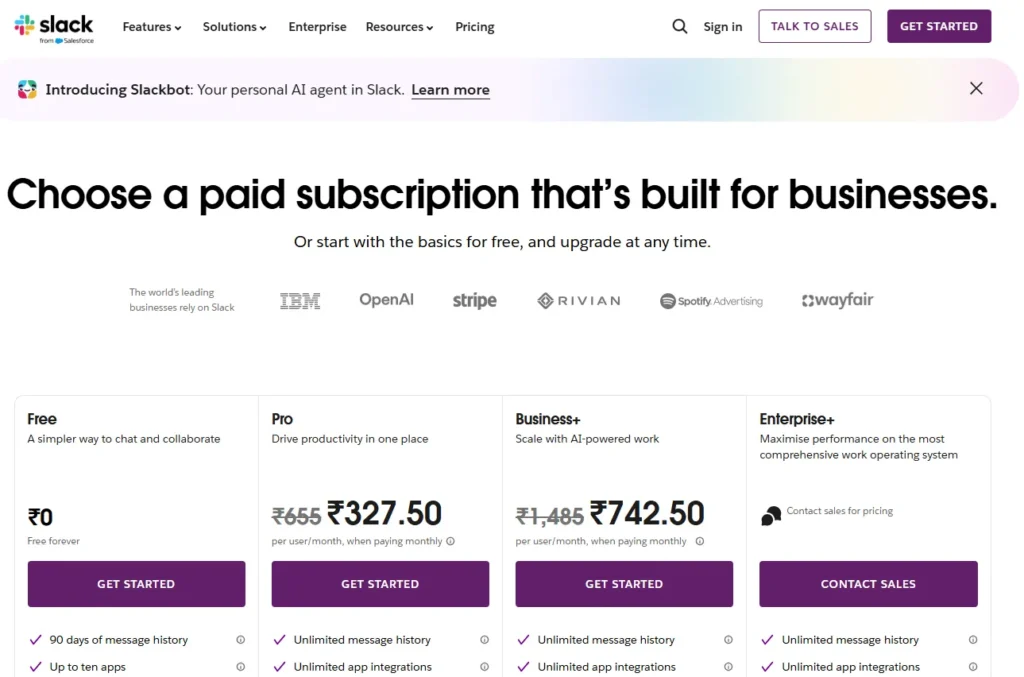Open the search magnifier icon
This screenshot has width=1024, height=677.
pos(680,27)
